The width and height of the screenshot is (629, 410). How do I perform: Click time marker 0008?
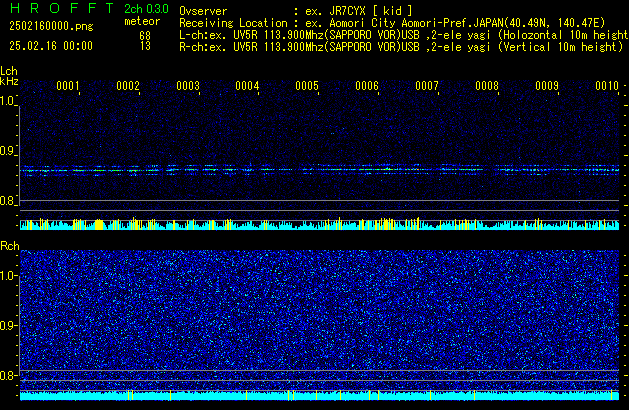click(x=487, y=86)
